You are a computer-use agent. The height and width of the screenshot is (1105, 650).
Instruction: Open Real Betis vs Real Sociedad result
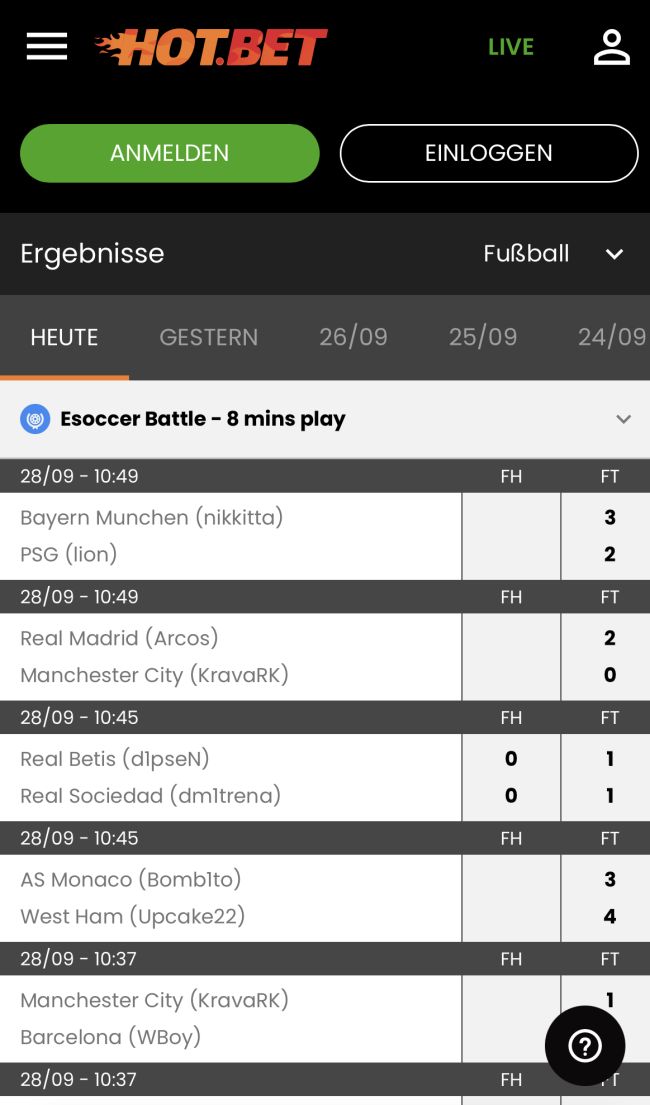tap(230, 777)
